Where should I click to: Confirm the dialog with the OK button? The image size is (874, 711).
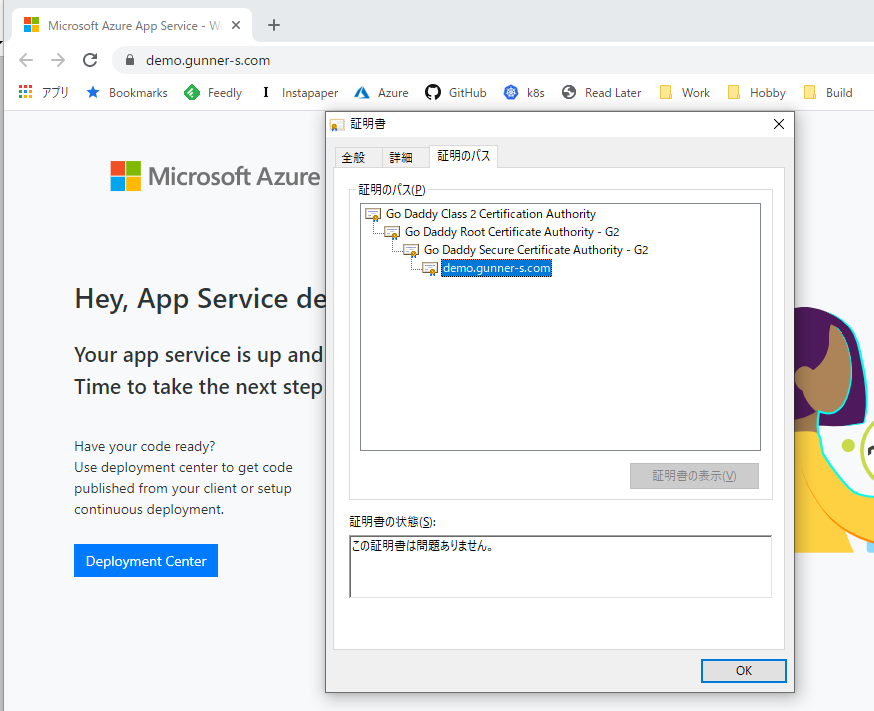[744, 671]
